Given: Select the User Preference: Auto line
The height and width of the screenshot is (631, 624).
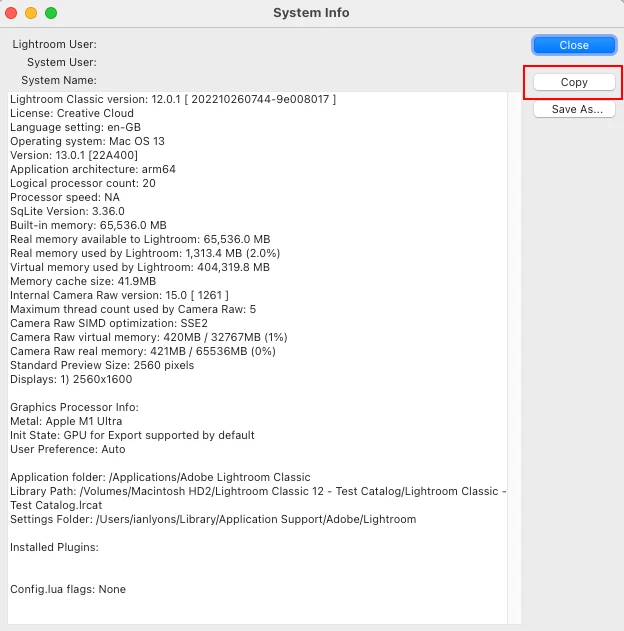Looking at the screenshot, I should click(x=68, y=450).
